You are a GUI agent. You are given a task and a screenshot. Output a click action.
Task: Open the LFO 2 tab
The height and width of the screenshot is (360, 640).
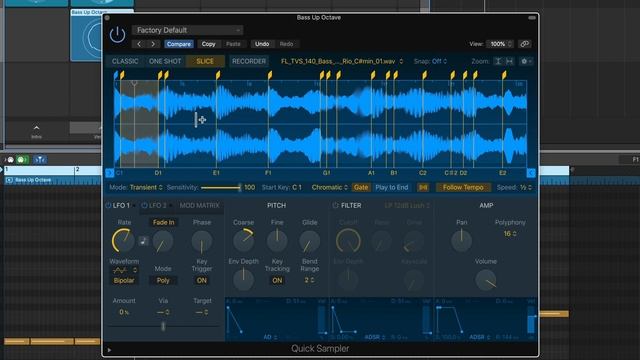(x=158, y=205)
